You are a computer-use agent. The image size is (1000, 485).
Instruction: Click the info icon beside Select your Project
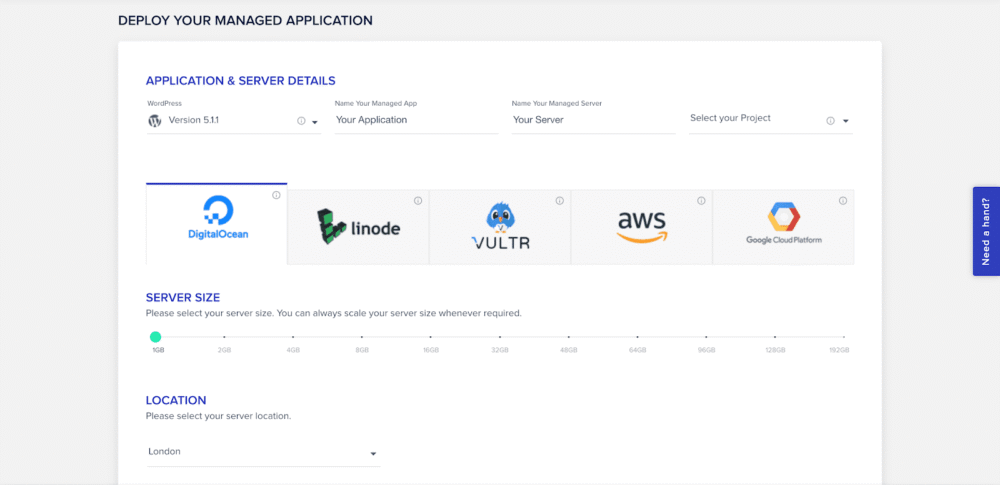click(x=830, y=121)
